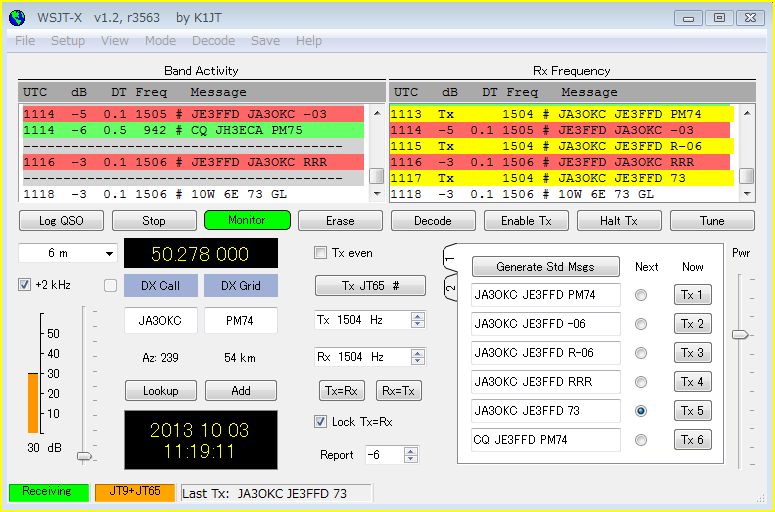Click the Pwr power slider
This screenshot has height=512, width=775.
point(740,335)
